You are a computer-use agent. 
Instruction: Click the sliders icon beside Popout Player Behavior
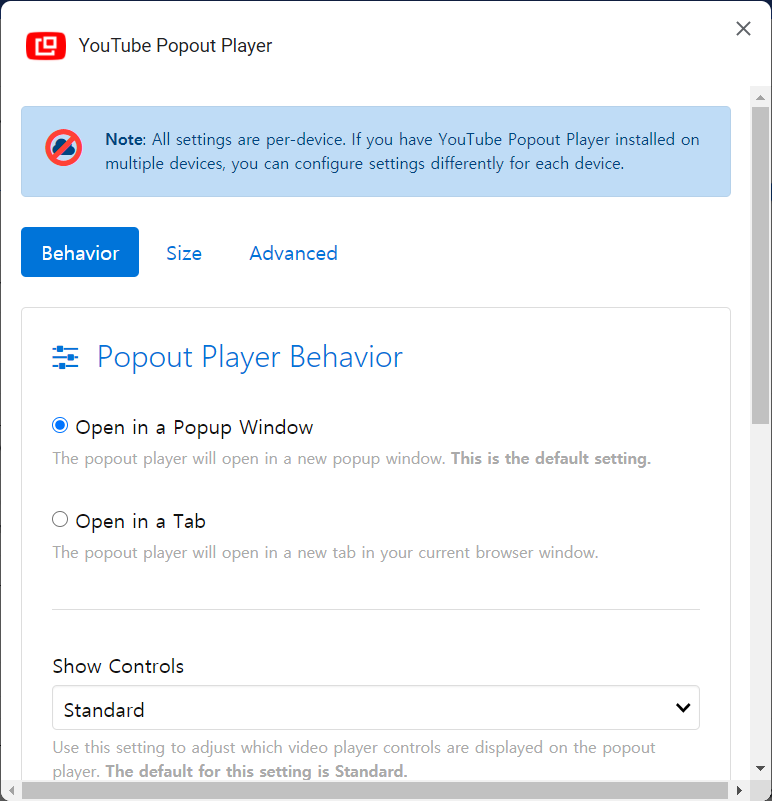point(65,357)
